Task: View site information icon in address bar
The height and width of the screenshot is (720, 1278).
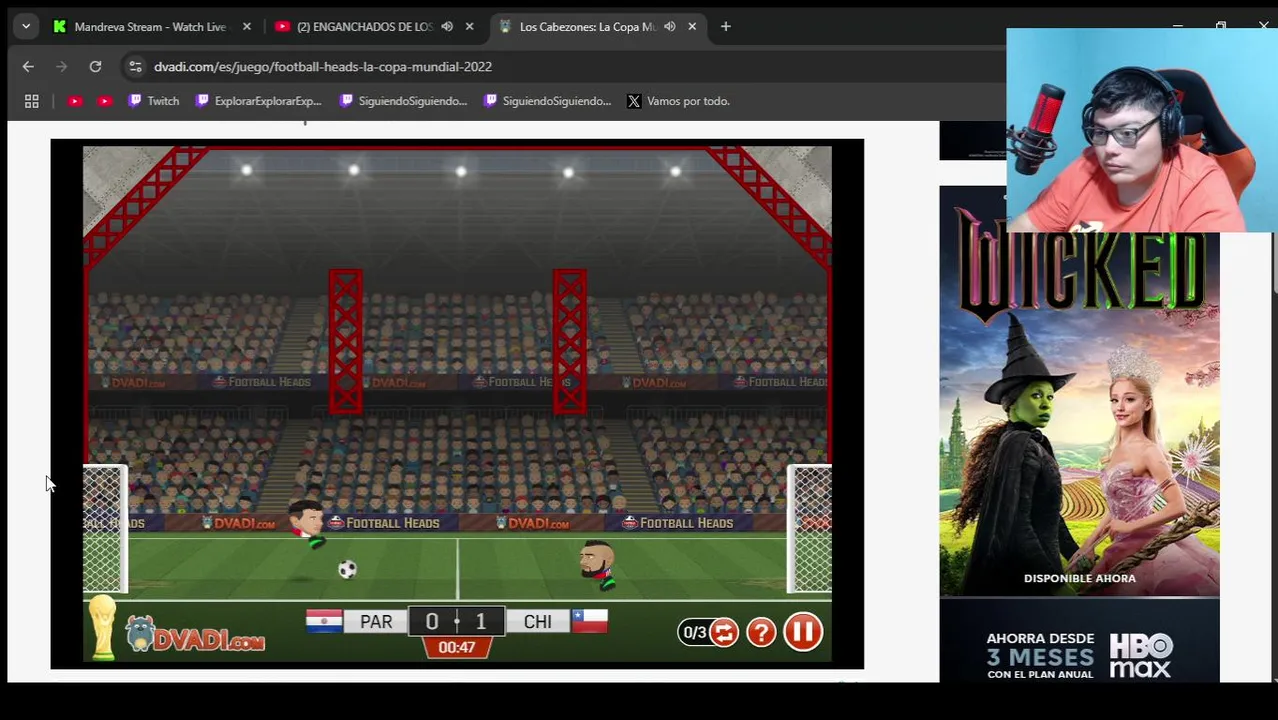Action: point(135,67)
